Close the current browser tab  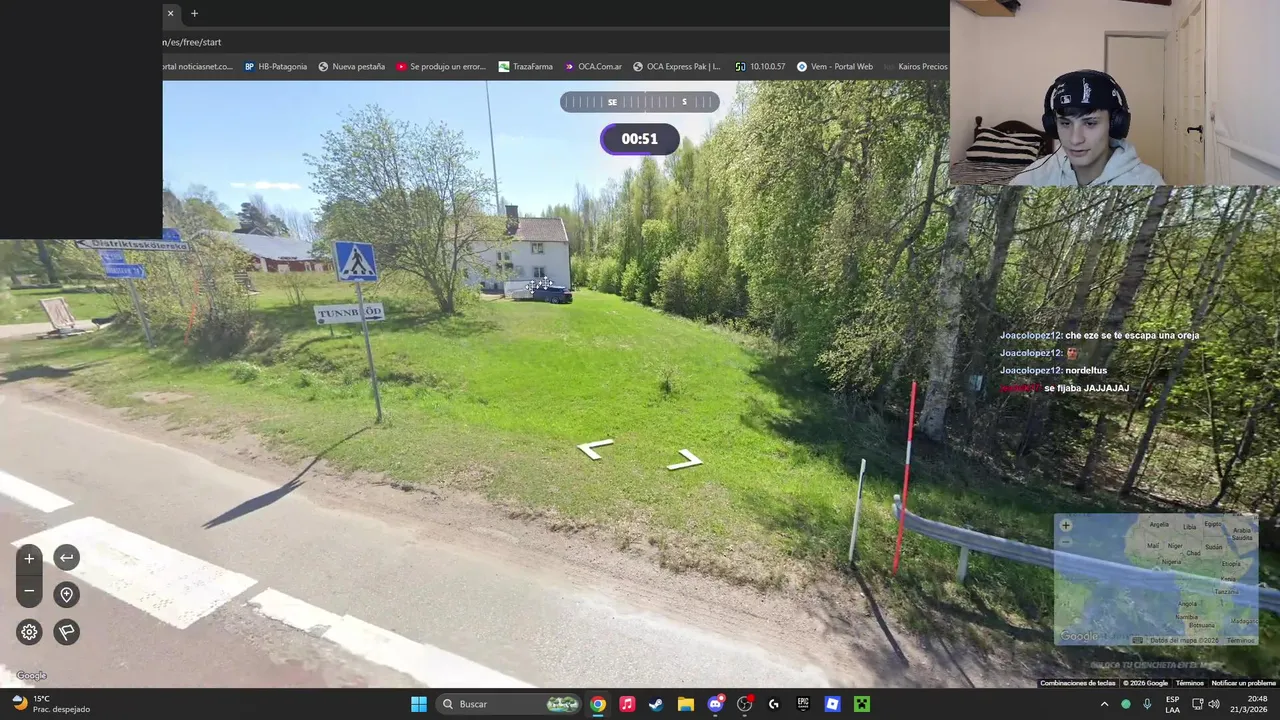[x=170, y=13]
